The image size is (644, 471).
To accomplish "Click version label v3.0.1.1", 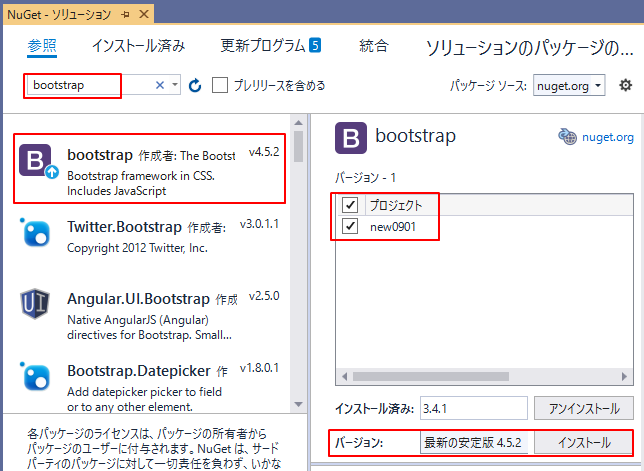I will tap(259, 224).
